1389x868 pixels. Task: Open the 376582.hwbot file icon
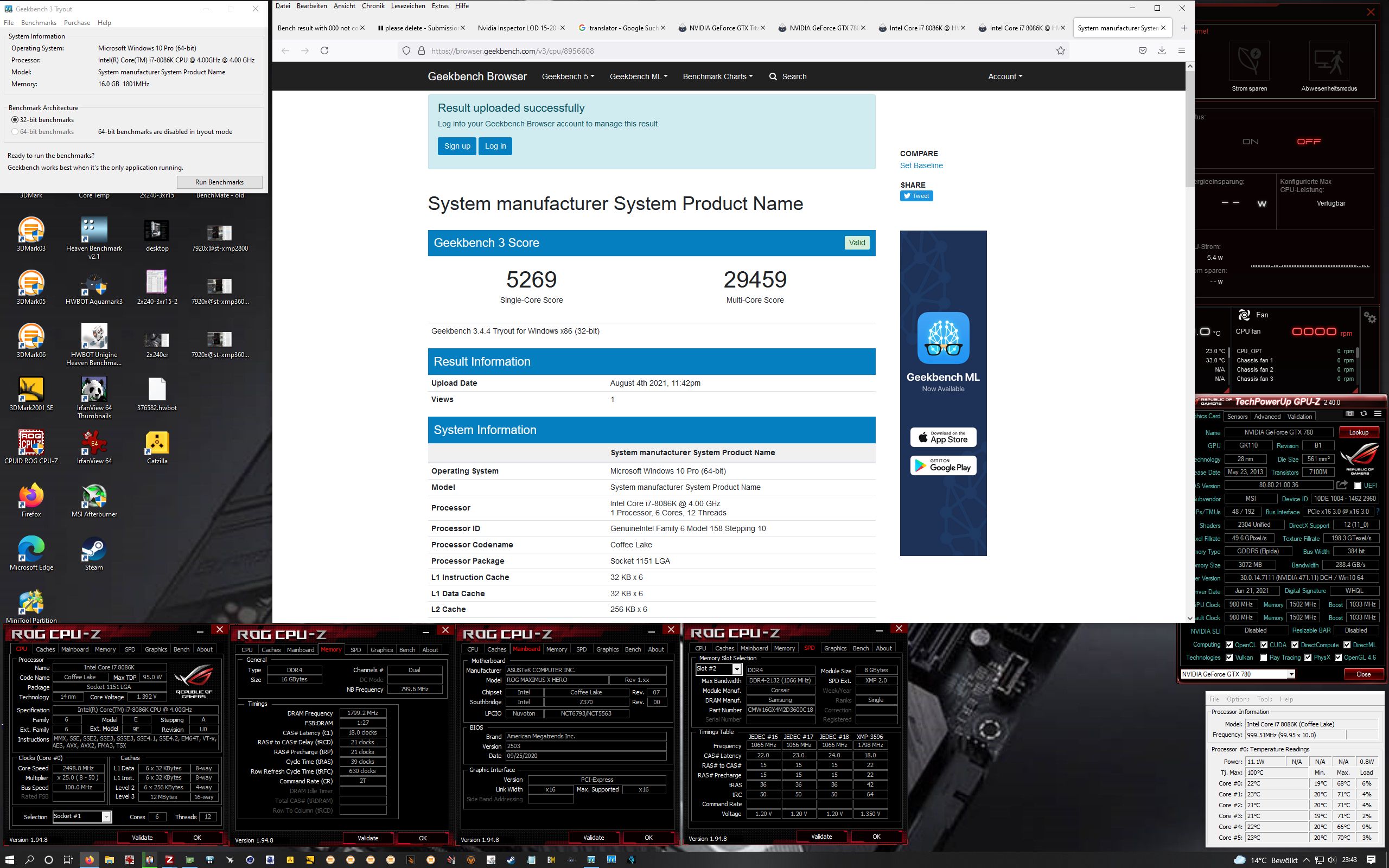tap(157, 394)
